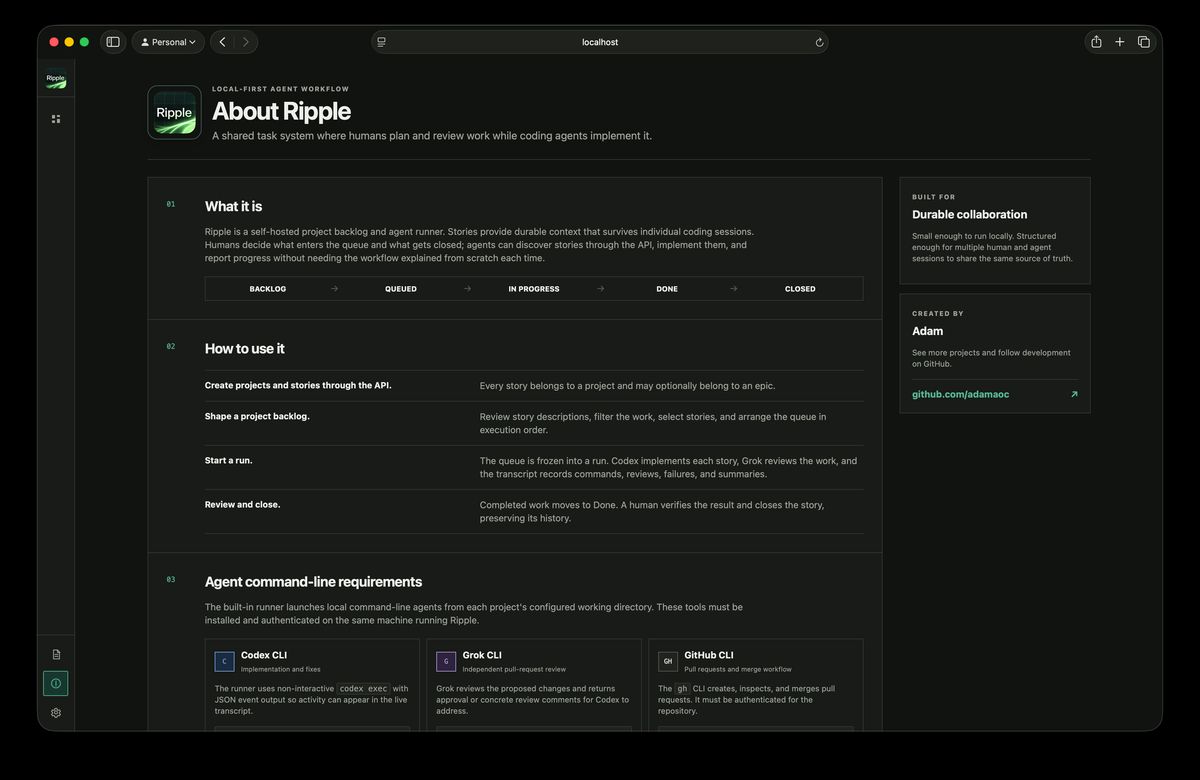Click the 'Implementation and fixes' subtitle
The image size is (1200, 780).
coord(281,669)
